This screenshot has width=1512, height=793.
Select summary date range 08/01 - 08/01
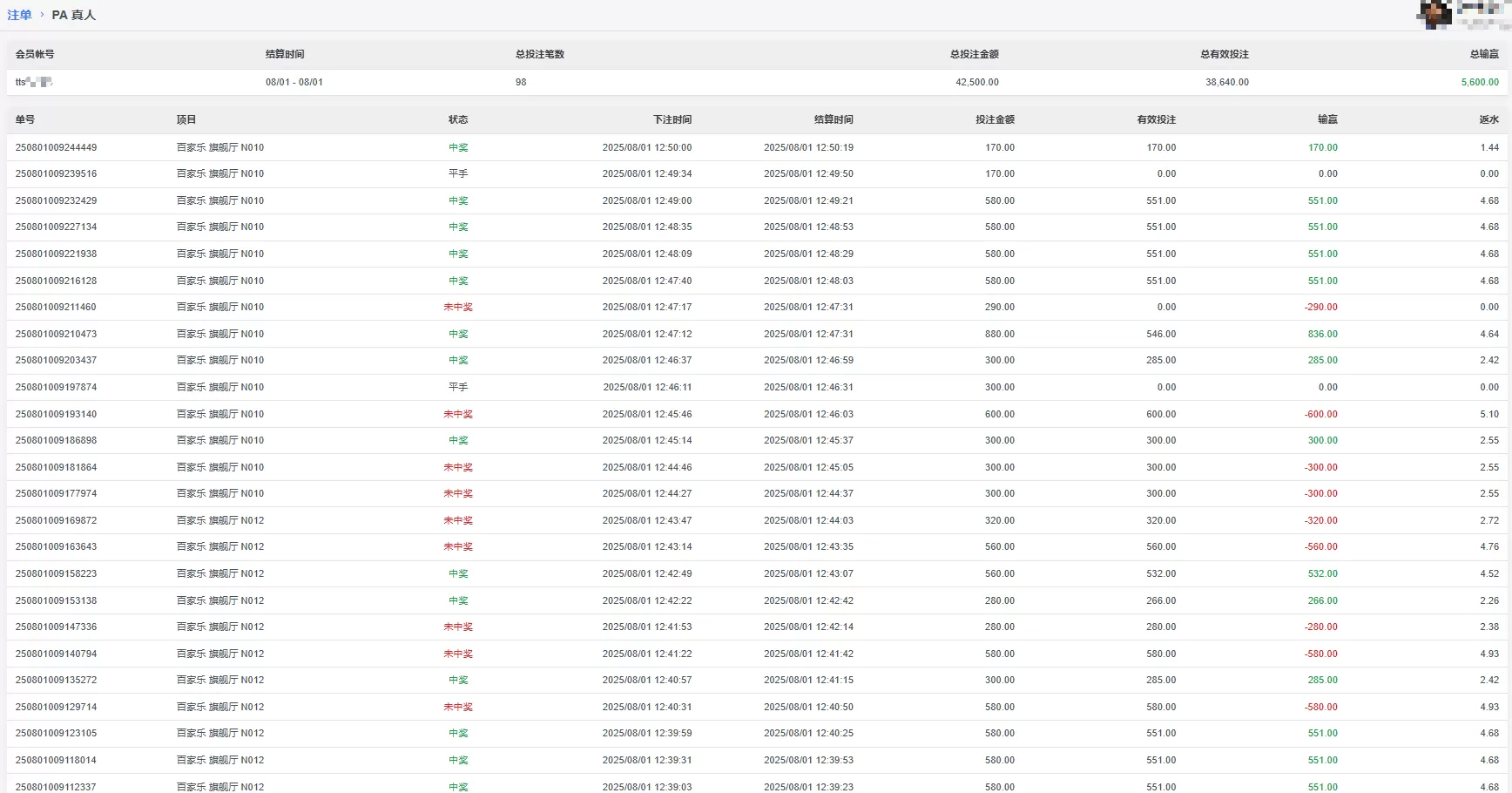tap(294, 82)
